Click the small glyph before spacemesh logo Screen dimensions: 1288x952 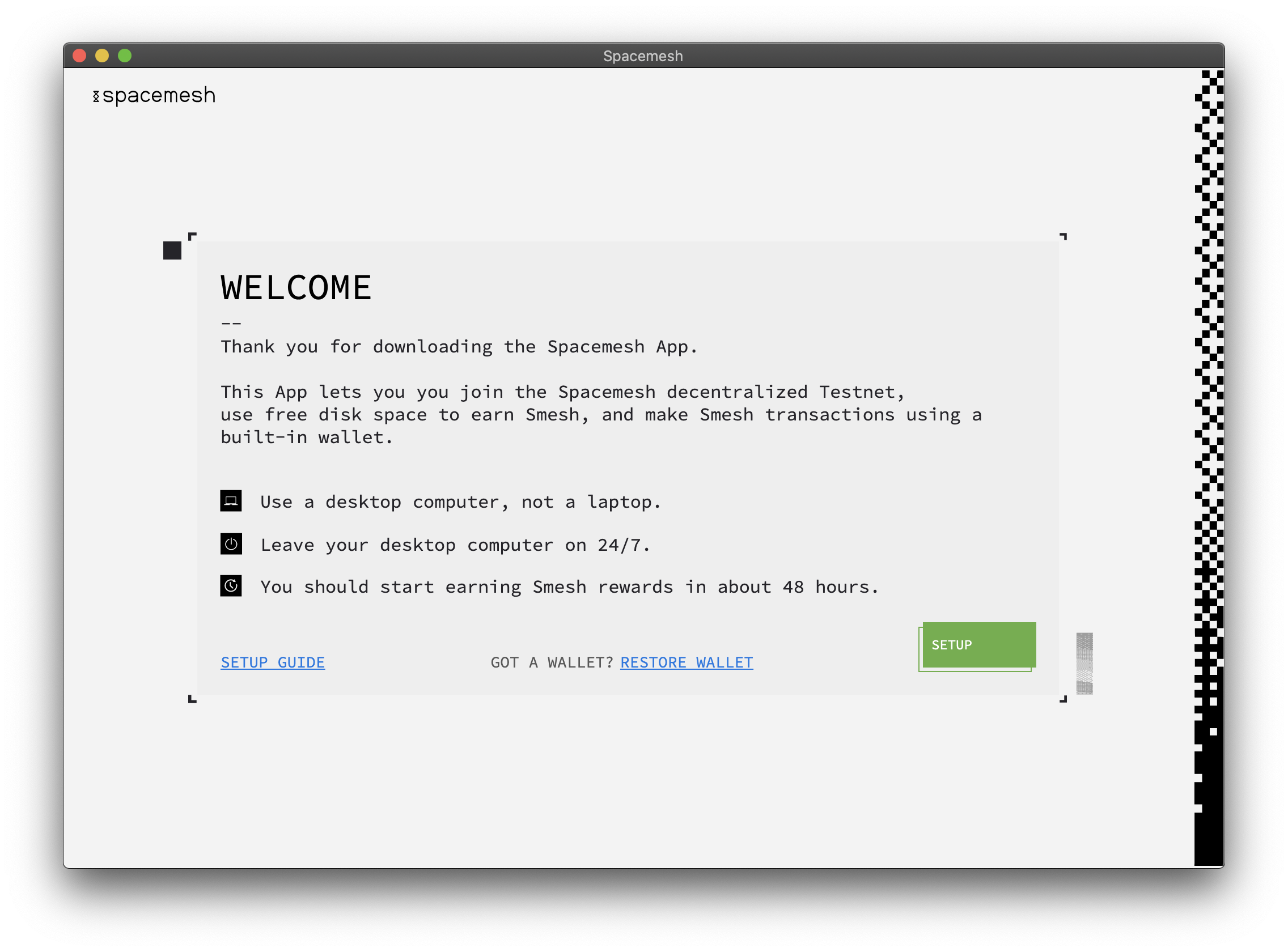[x=96, y=96]
